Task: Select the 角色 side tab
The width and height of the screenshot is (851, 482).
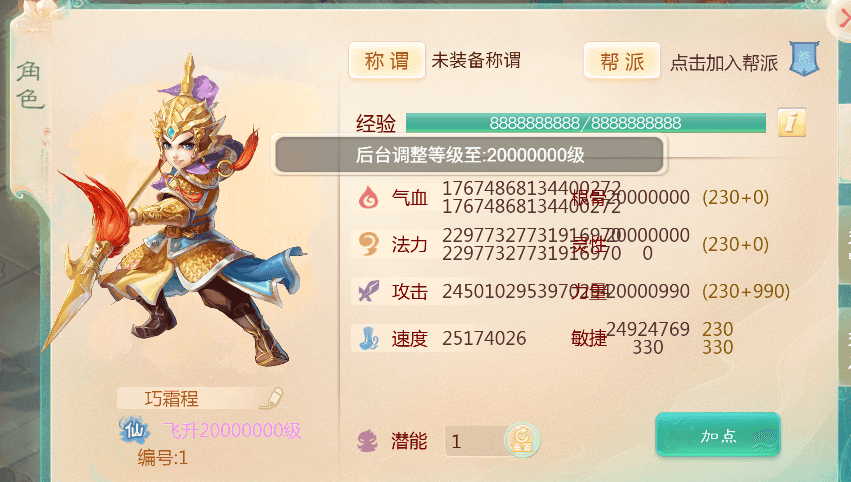Action: (x=29, y=85)
